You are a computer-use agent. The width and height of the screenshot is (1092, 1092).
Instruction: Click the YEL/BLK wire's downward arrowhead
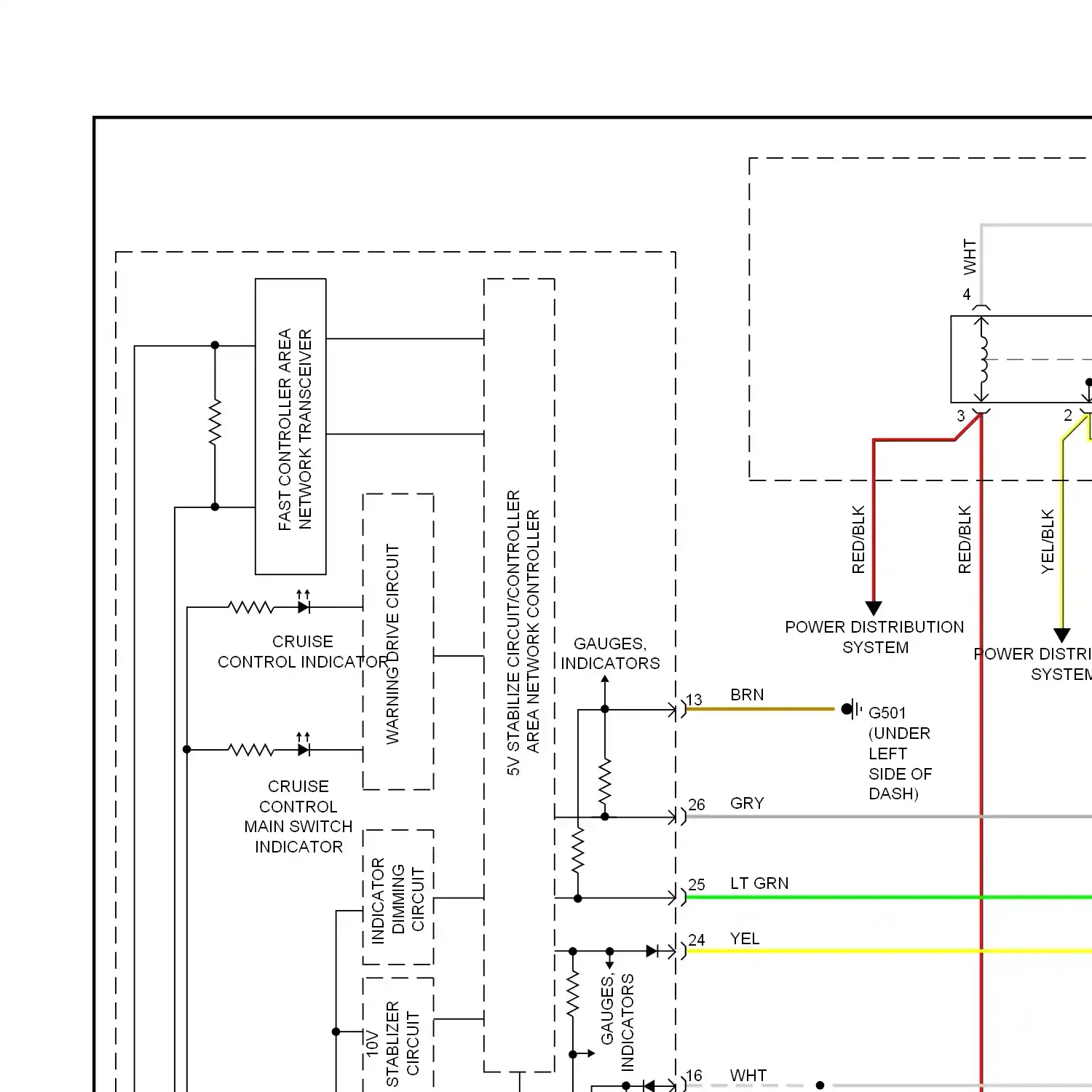point(1062,635)
